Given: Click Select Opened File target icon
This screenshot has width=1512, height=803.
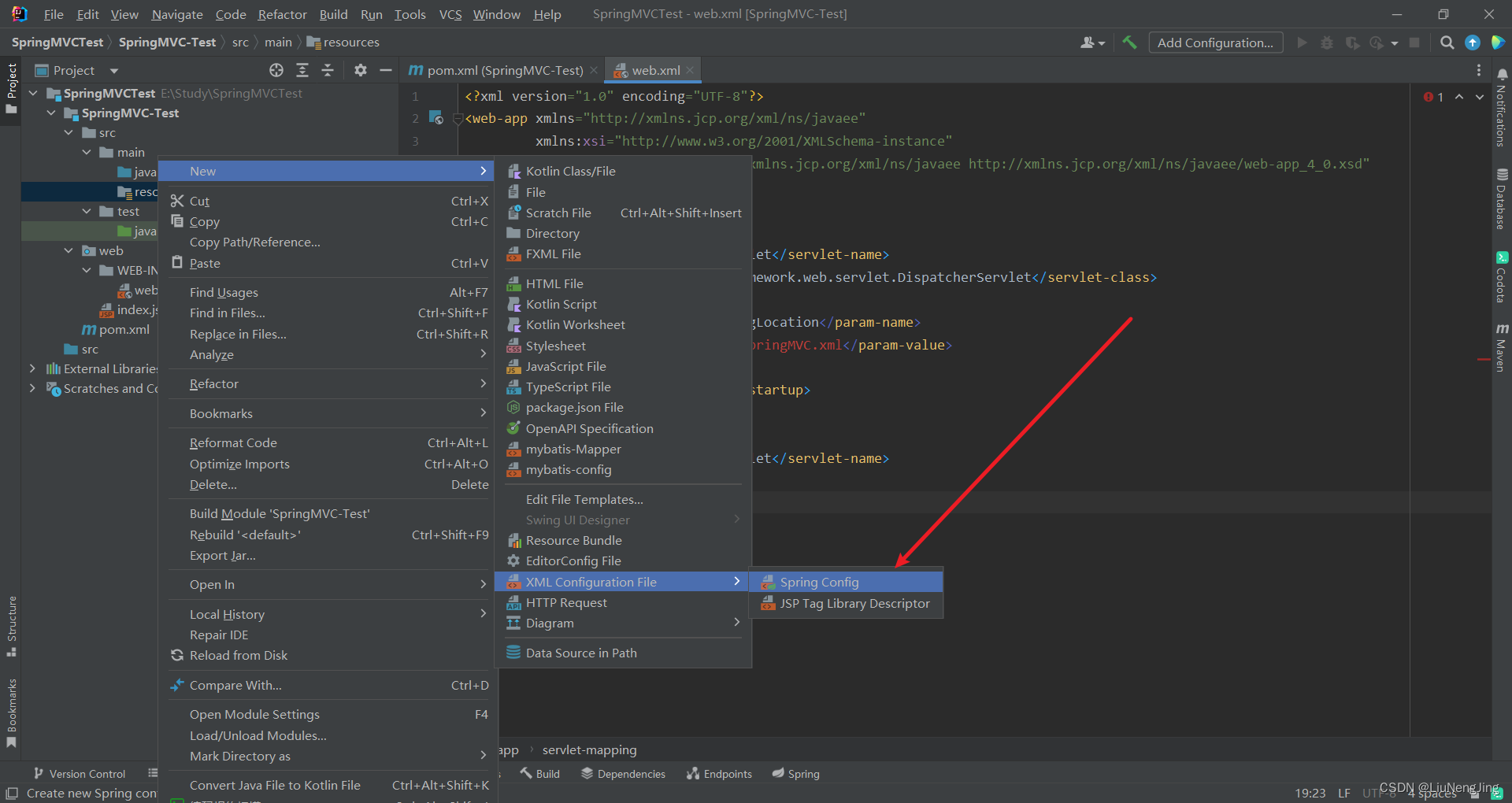Looking at the screenshot, I should 276,71.
